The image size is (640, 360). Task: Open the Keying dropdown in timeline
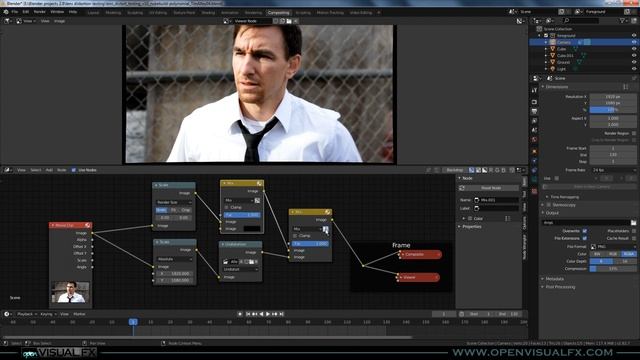pos(48,314)
